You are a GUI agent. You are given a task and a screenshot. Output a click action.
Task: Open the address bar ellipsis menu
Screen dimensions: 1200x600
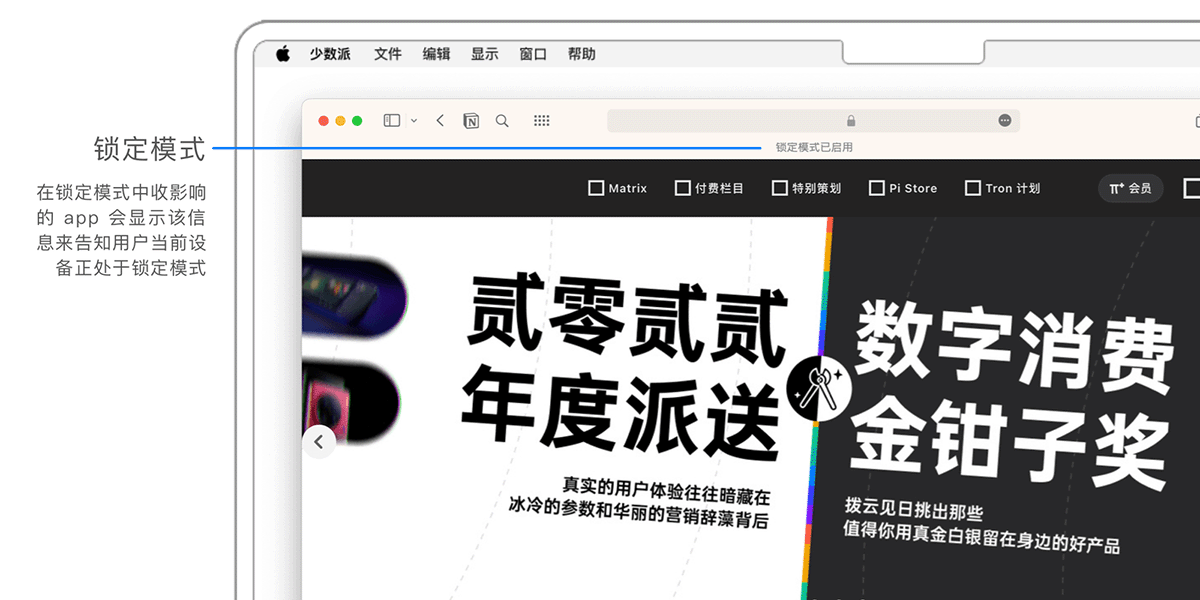coord(1005,121)
